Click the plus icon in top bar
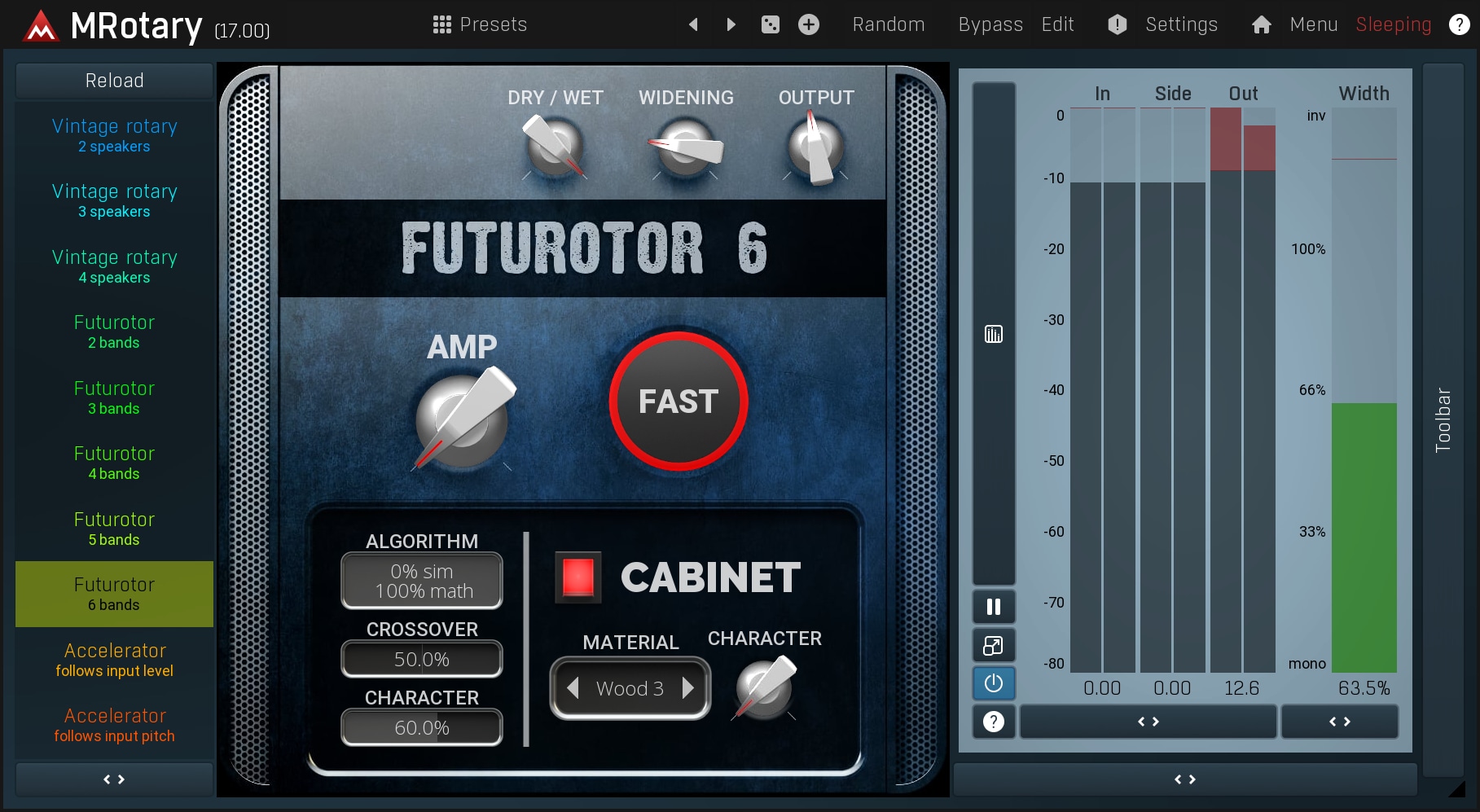Screen dimensions: 1480x812 (808, 24)
